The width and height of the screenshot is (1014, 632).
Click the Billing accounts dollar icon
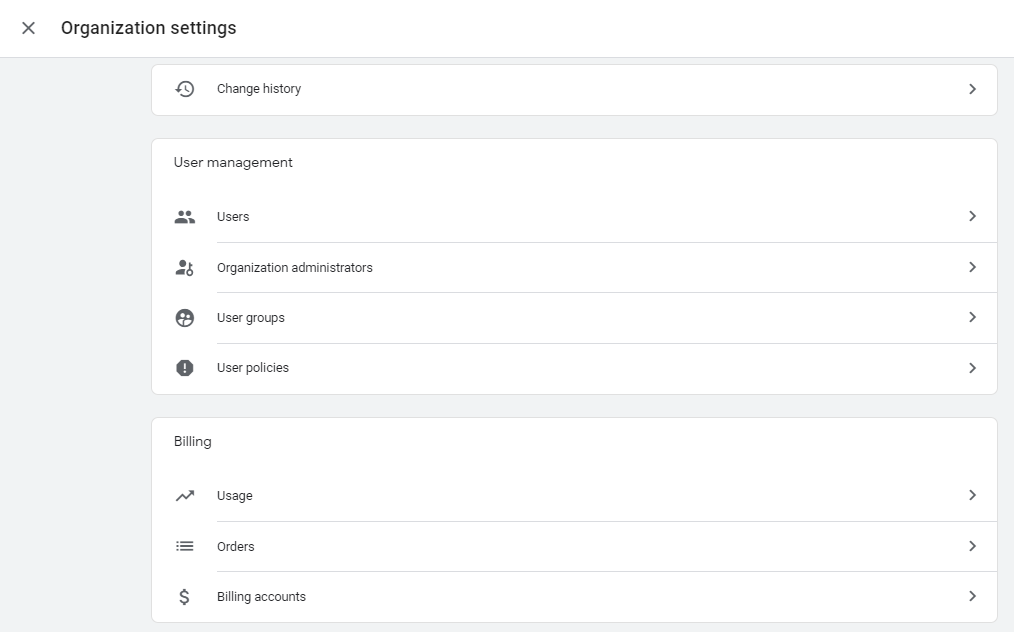point(184,597)
